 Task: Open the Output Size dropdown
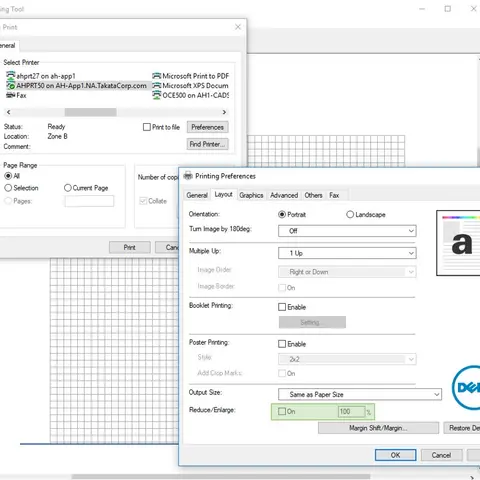point(360,394)
